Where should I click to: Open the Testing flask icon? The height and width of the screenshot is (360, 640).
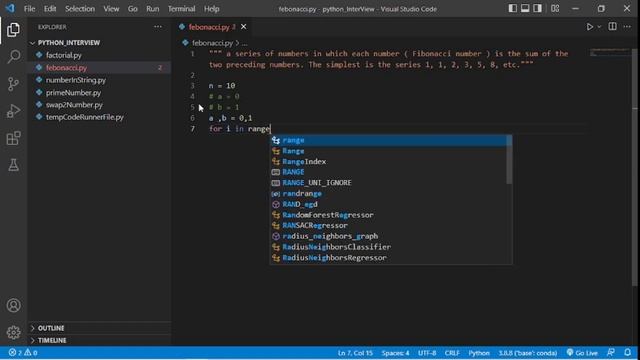13,165
